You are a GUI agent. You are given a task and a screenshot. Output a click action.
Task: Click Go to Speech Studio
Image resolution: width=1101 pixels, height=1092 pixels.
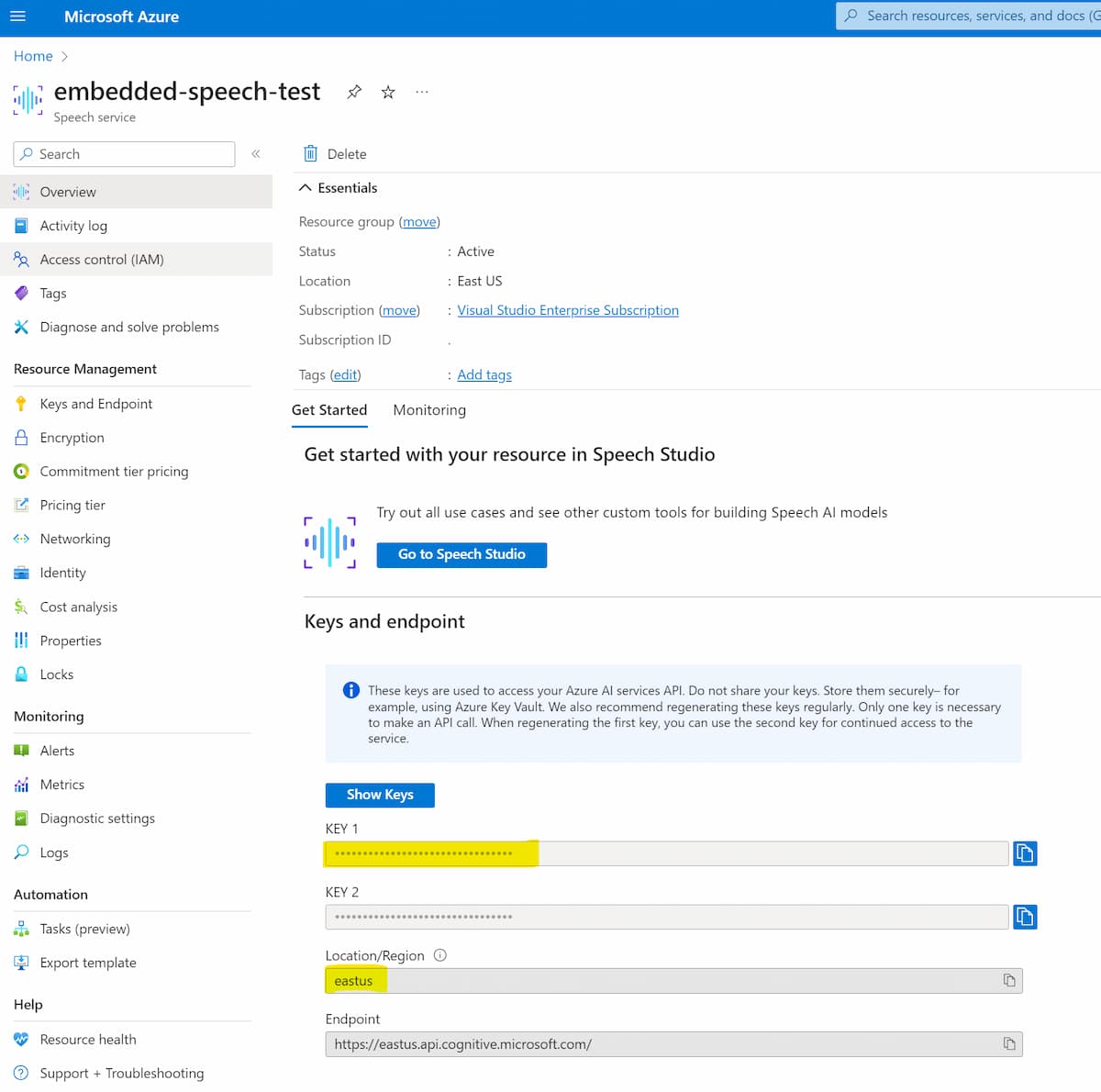(x=462, y=554)
